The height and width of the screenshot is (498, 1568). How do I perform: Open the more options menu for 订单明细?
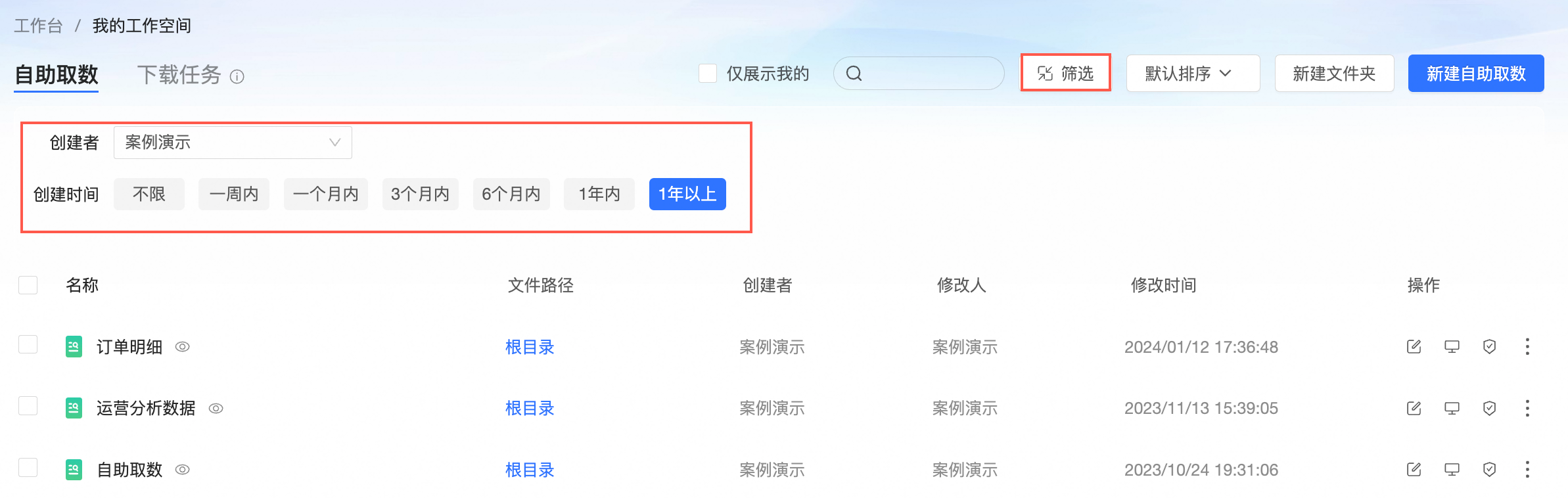pyautogui.click(x=1527, y=346)
